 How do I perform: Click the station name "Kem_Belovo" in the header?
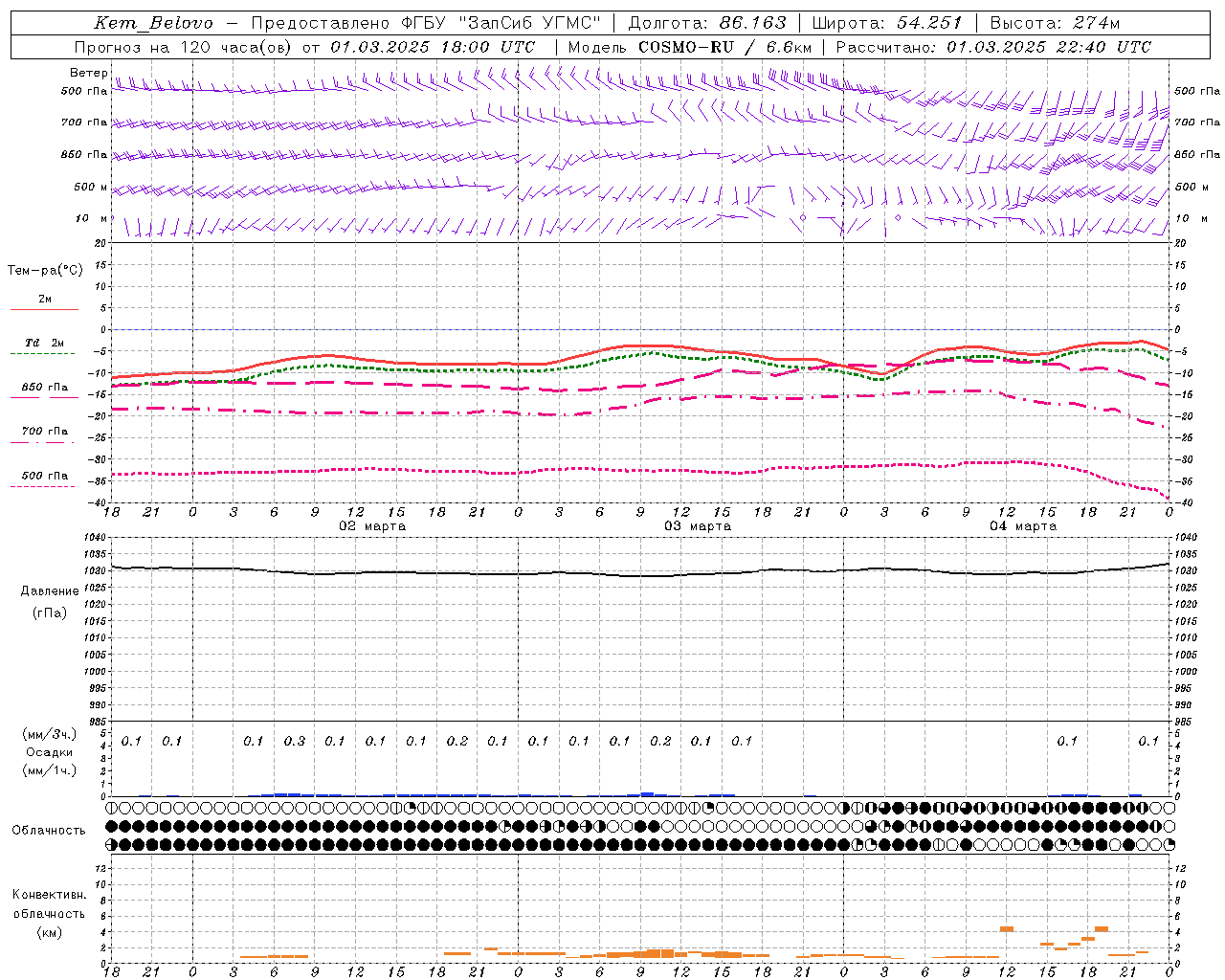[x=153, y=23]
